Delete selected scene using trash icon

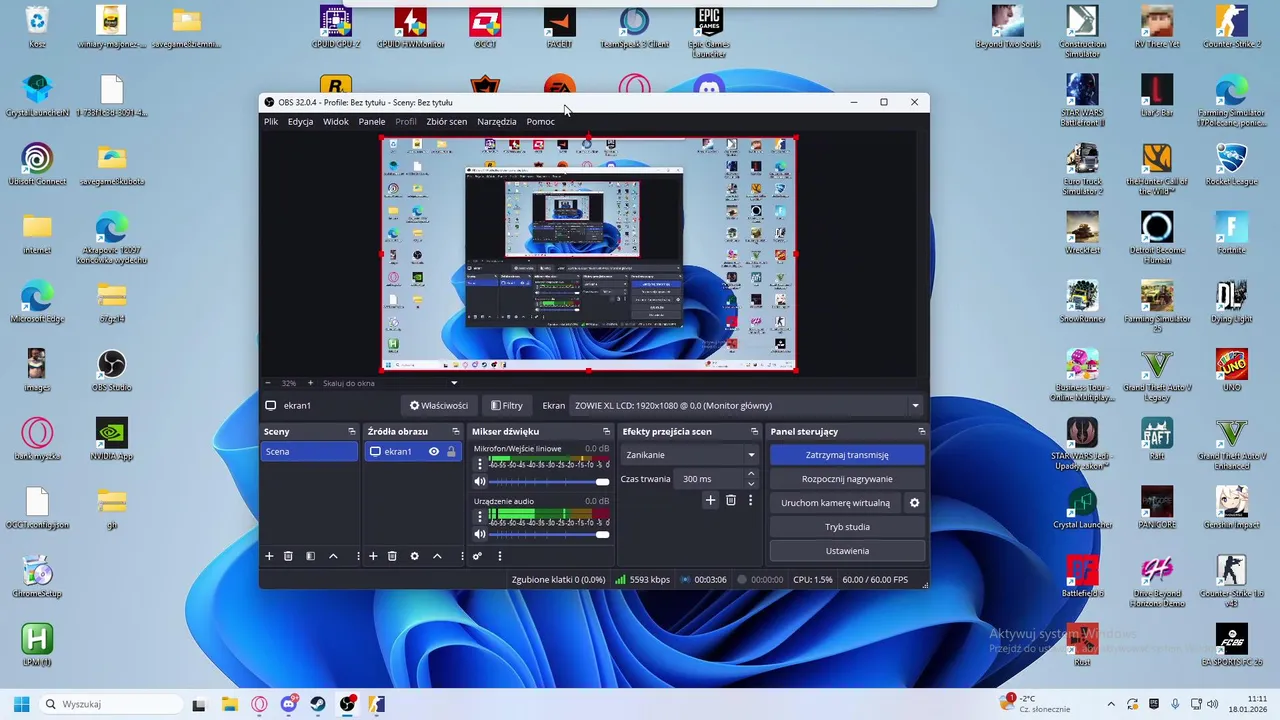point(288,556)
